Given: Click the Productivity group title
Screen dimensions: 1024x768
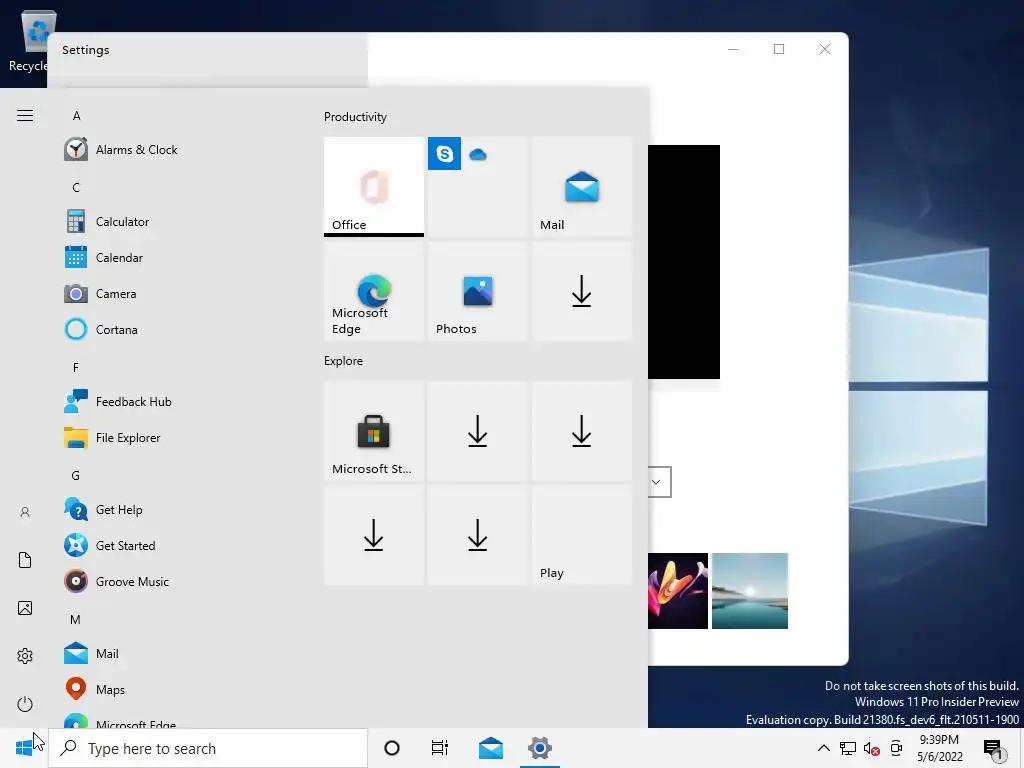Looking at the screenshot, I should click(x=355, y=117).
